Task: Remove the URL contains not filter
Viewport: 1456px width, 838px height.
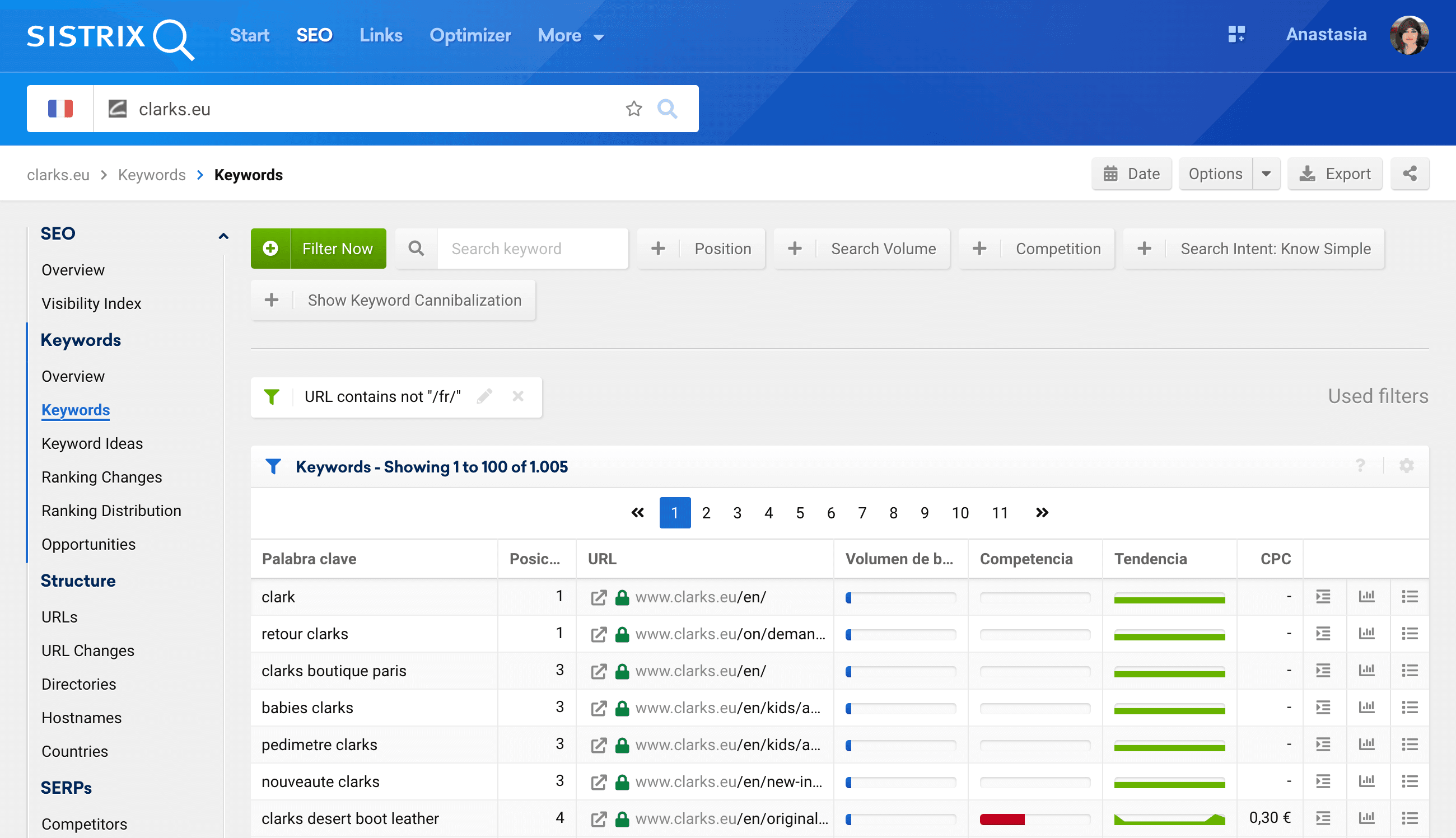Action: point(518,396)
